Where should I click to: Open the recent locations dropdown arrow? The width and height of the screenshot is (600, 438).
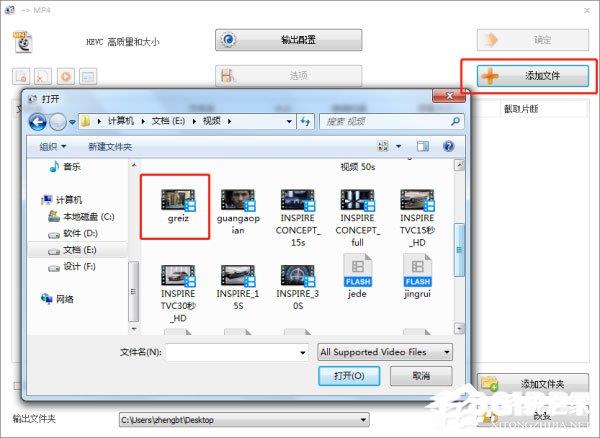tap(72, 122)
